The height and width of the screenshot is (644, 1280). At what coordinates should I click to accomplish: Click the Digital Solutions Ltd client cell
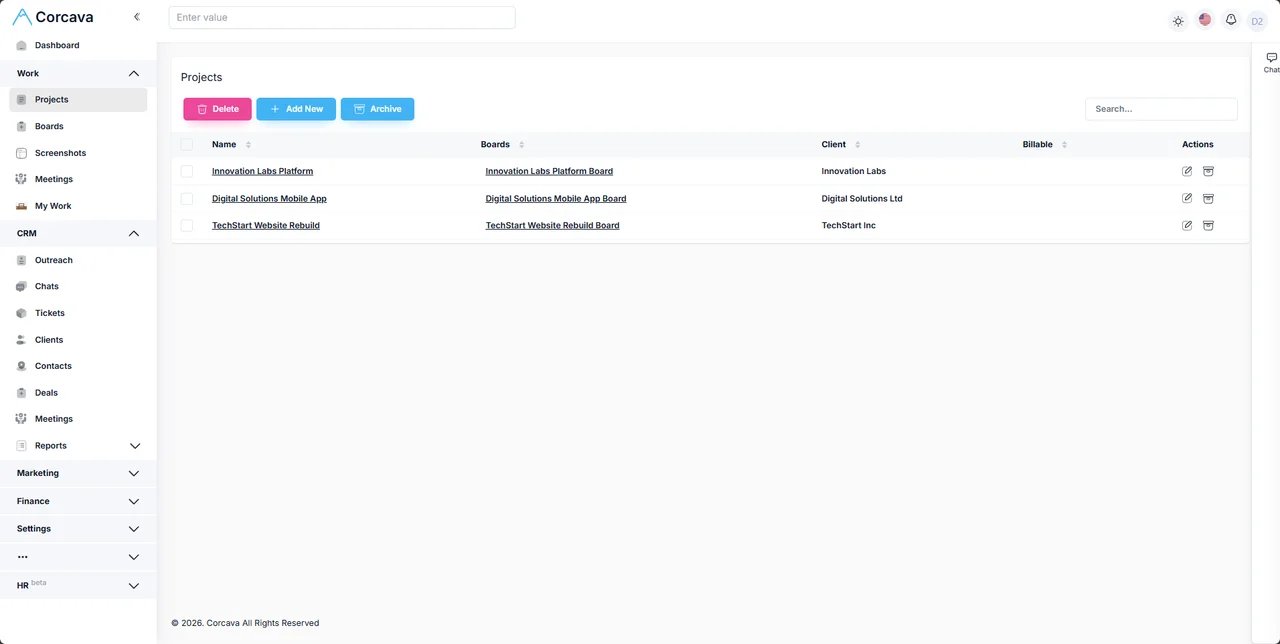(x=862, y=198)
